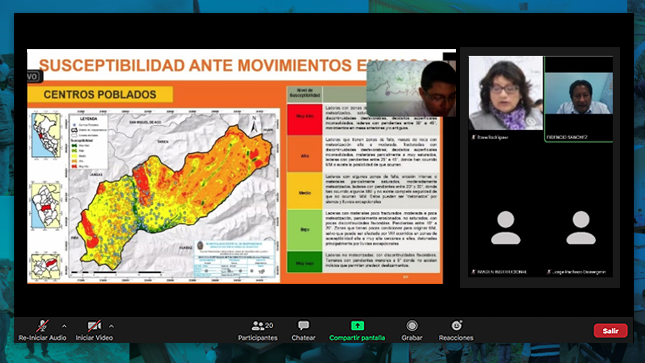The width and height of the screenshot is (645, 363).
Task: Click the presenter's floating webcam overlay
Action: (411, 88)
